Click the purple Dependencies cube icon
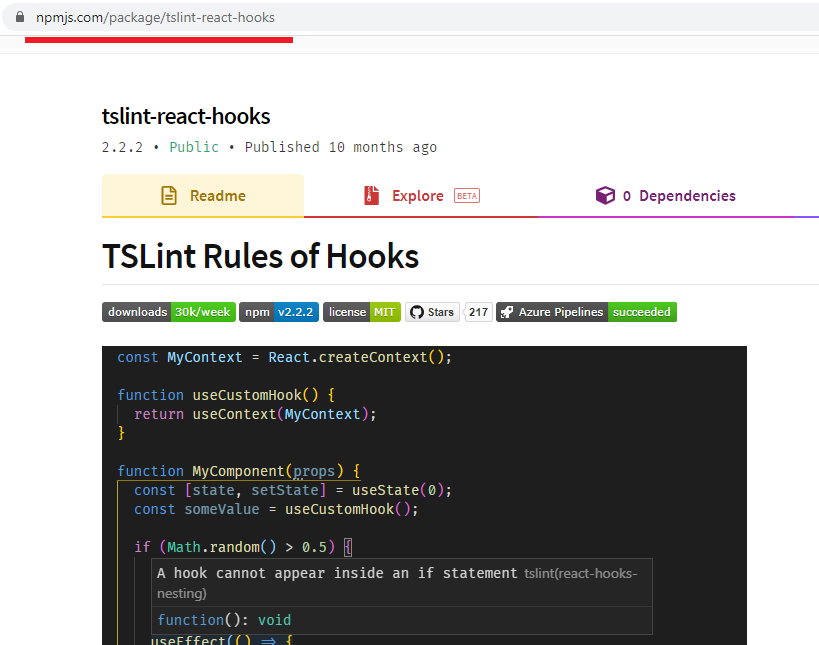Screen dimensions: 819x645 [604, 196]
